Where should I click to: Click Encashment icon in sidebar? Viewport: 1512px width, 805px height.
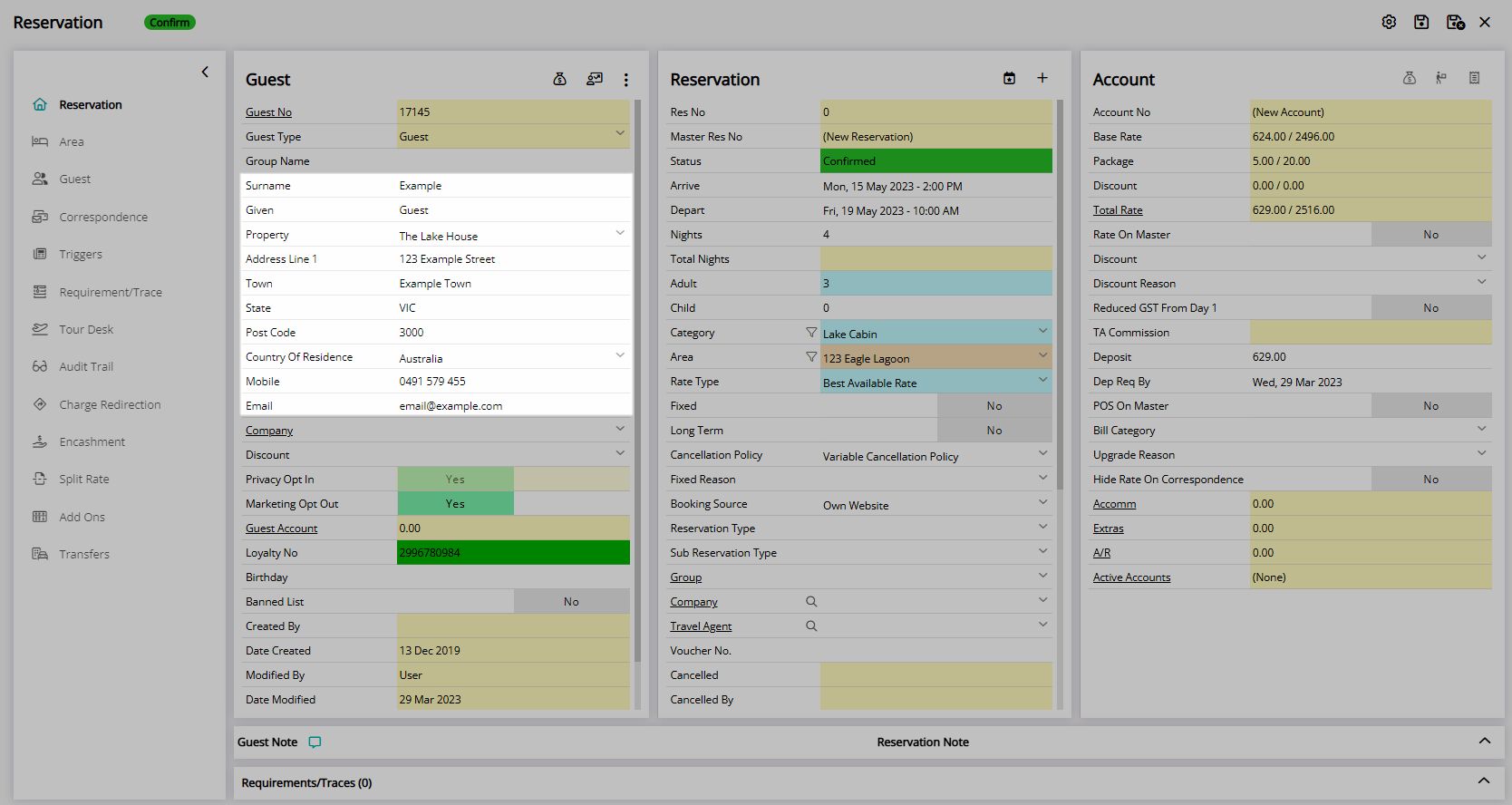[40, 441]
